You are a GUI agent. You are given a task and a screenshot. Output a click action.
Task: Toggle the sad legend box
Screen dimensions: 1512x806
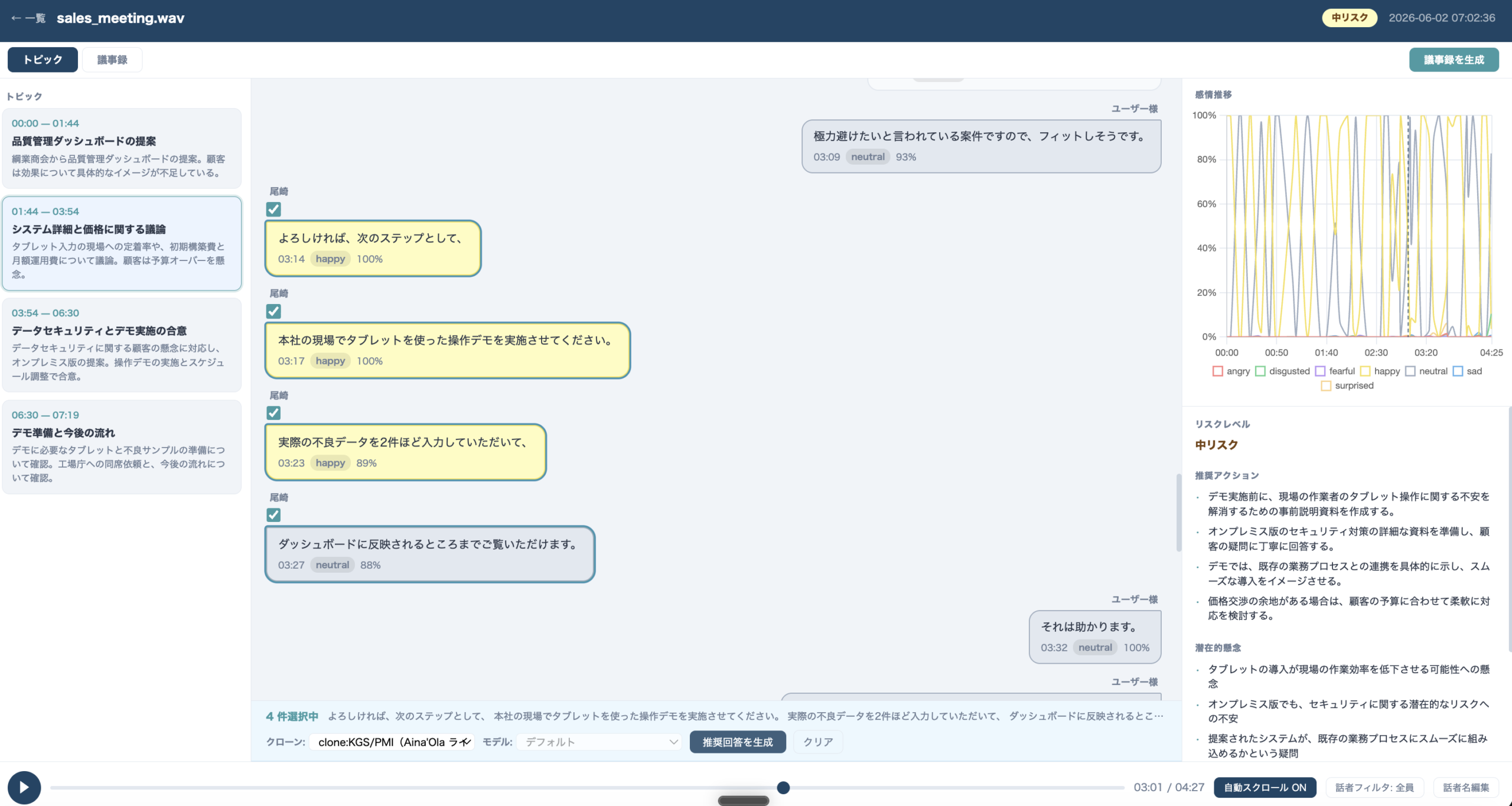[x=1458, y=371]
